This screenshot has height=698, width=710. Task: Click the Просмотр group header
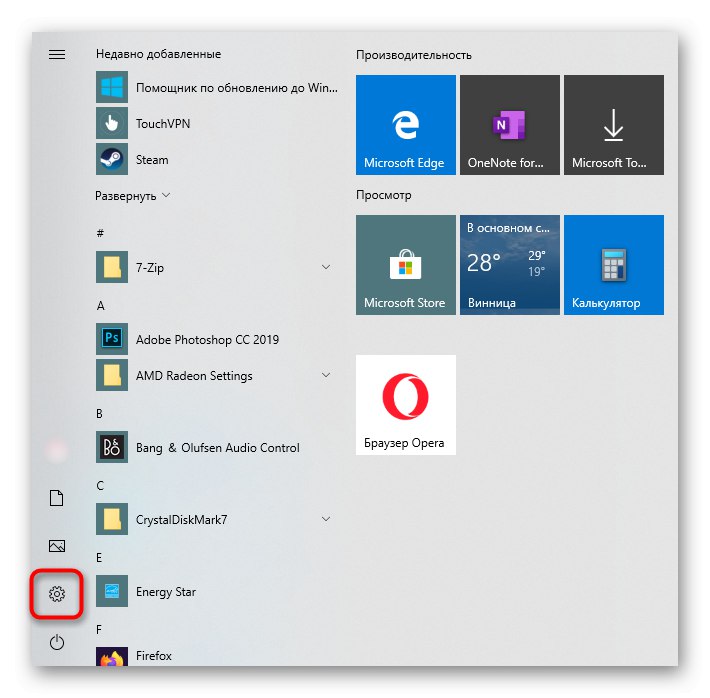(384, 195)
